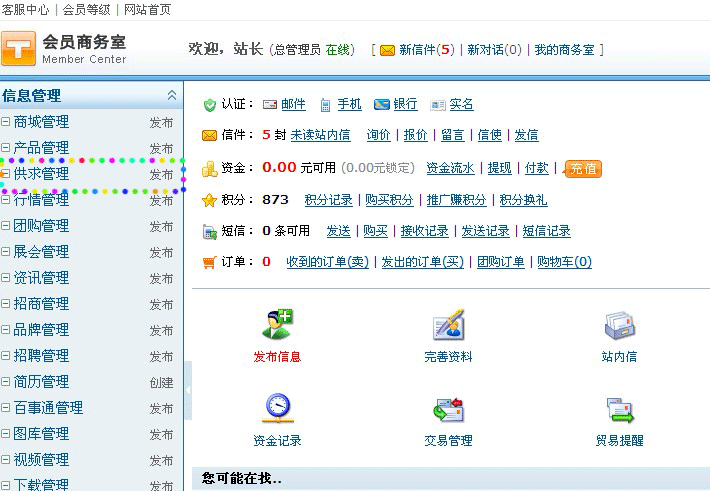Open 我的商务室 in the header
The height and width of the screenshot is (491, 710).
(564, 50)
